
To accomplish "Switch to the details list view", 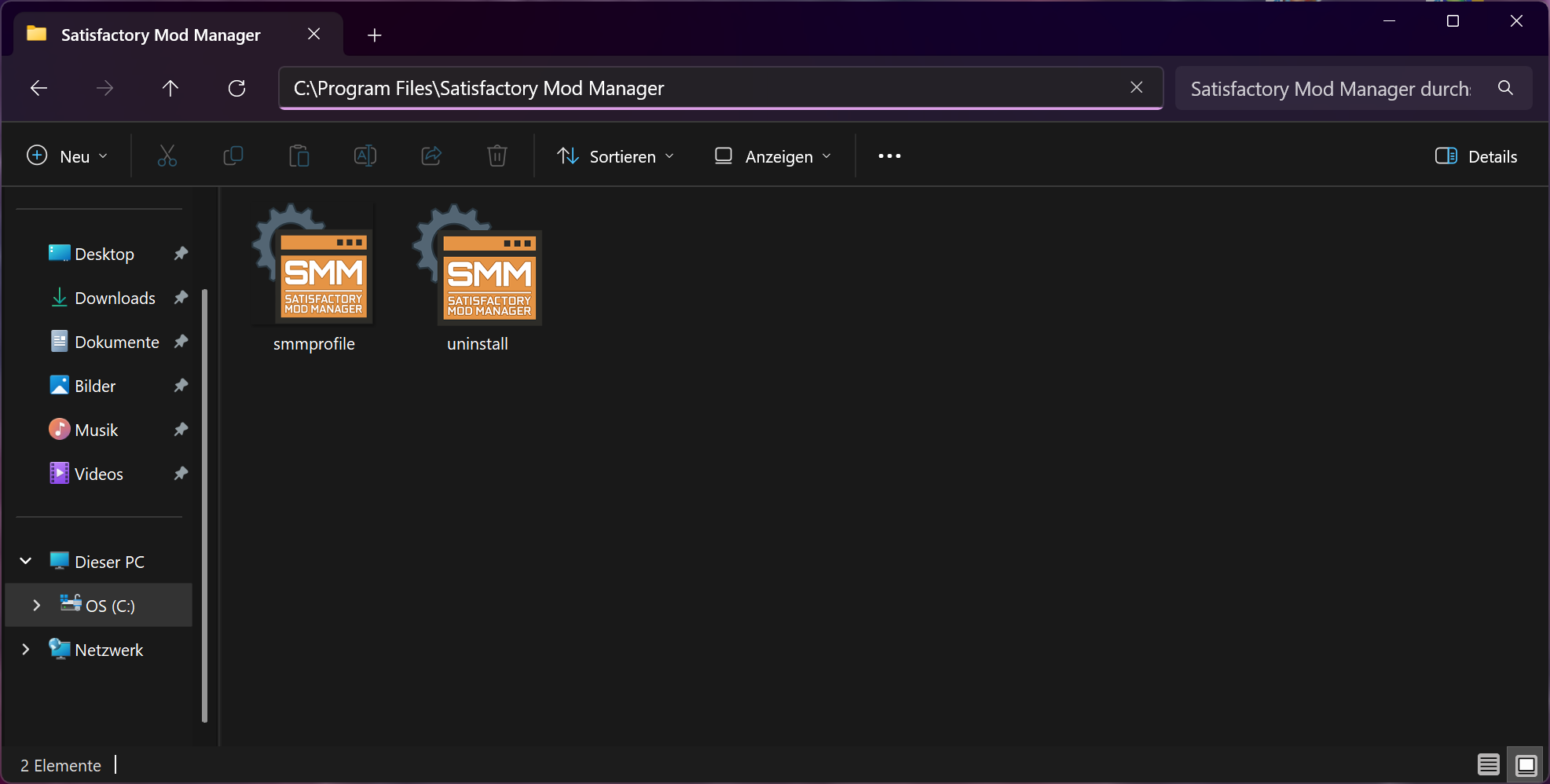I will (x=1488, y=764).
